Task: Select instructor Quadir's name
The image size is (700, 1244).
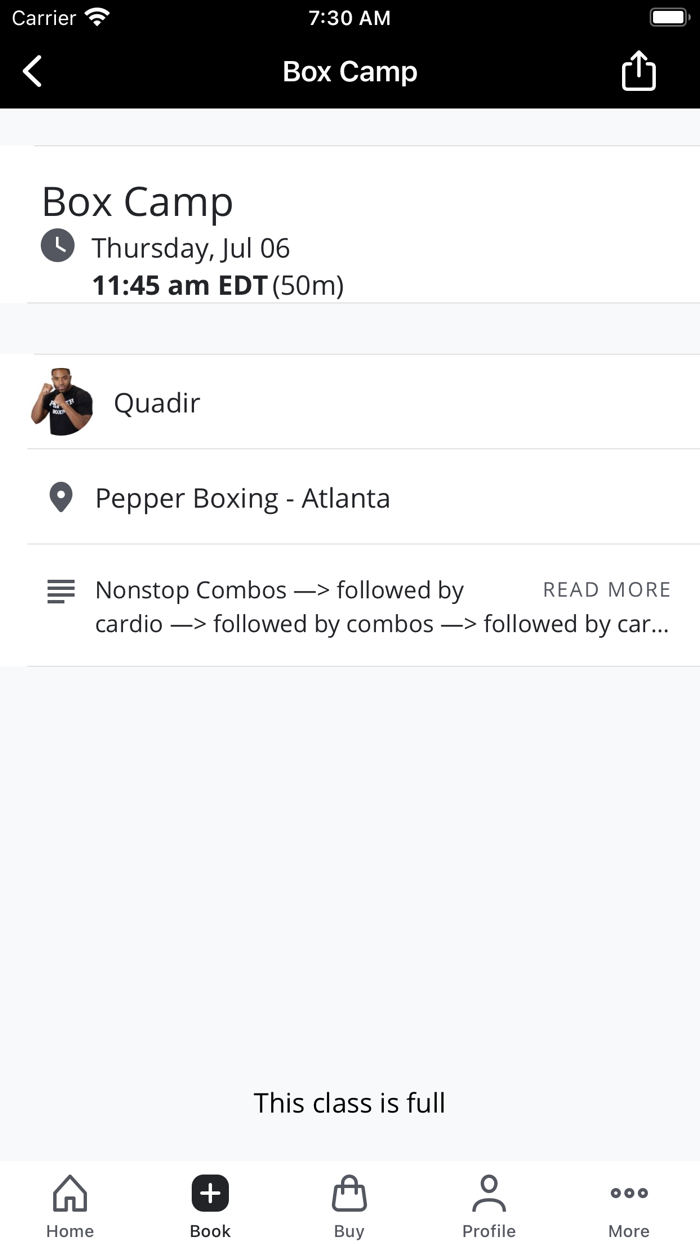Action: (156, 402)
